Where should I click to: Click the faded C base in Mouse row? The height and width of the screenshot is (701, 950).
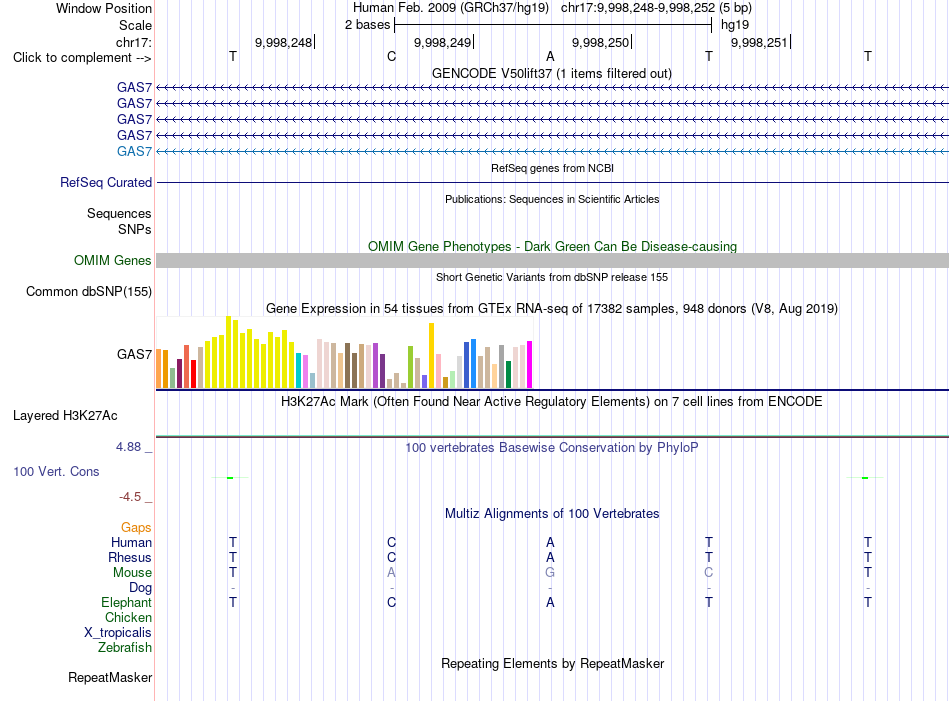pos(709,573)
